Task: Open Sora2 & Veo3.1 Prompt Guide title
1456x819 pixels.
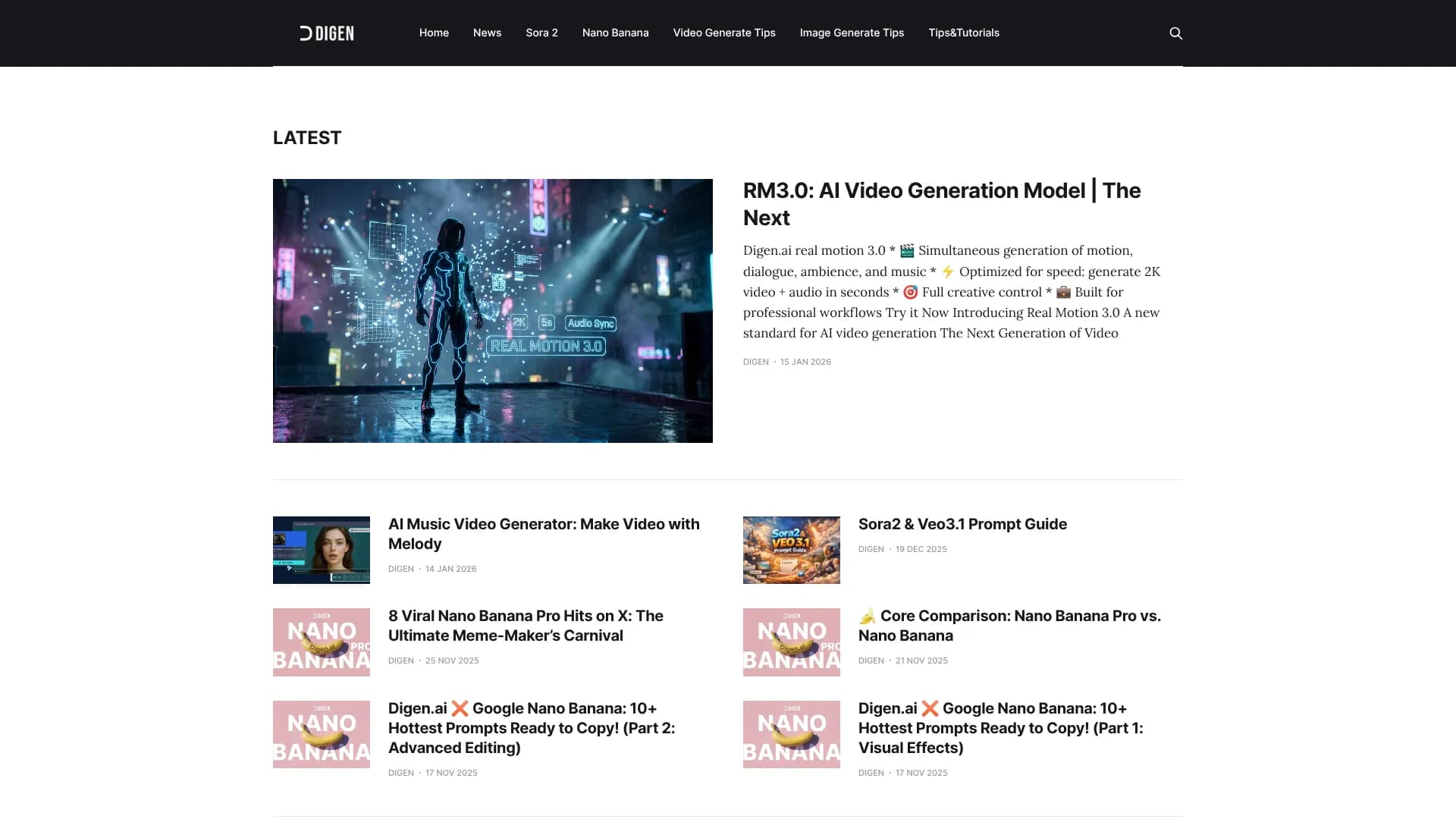Action: pos(962,524)
